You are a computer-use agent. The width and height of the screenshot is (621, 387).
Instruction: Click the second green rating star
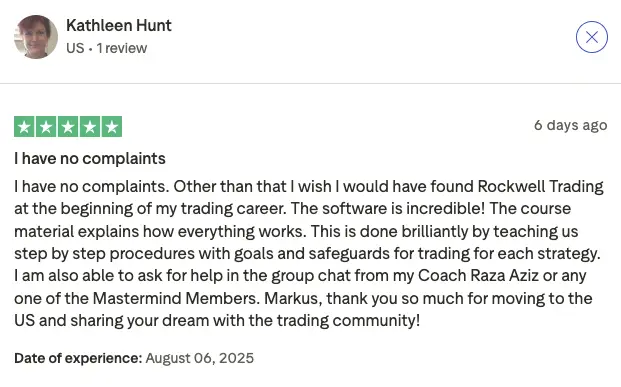46,127
